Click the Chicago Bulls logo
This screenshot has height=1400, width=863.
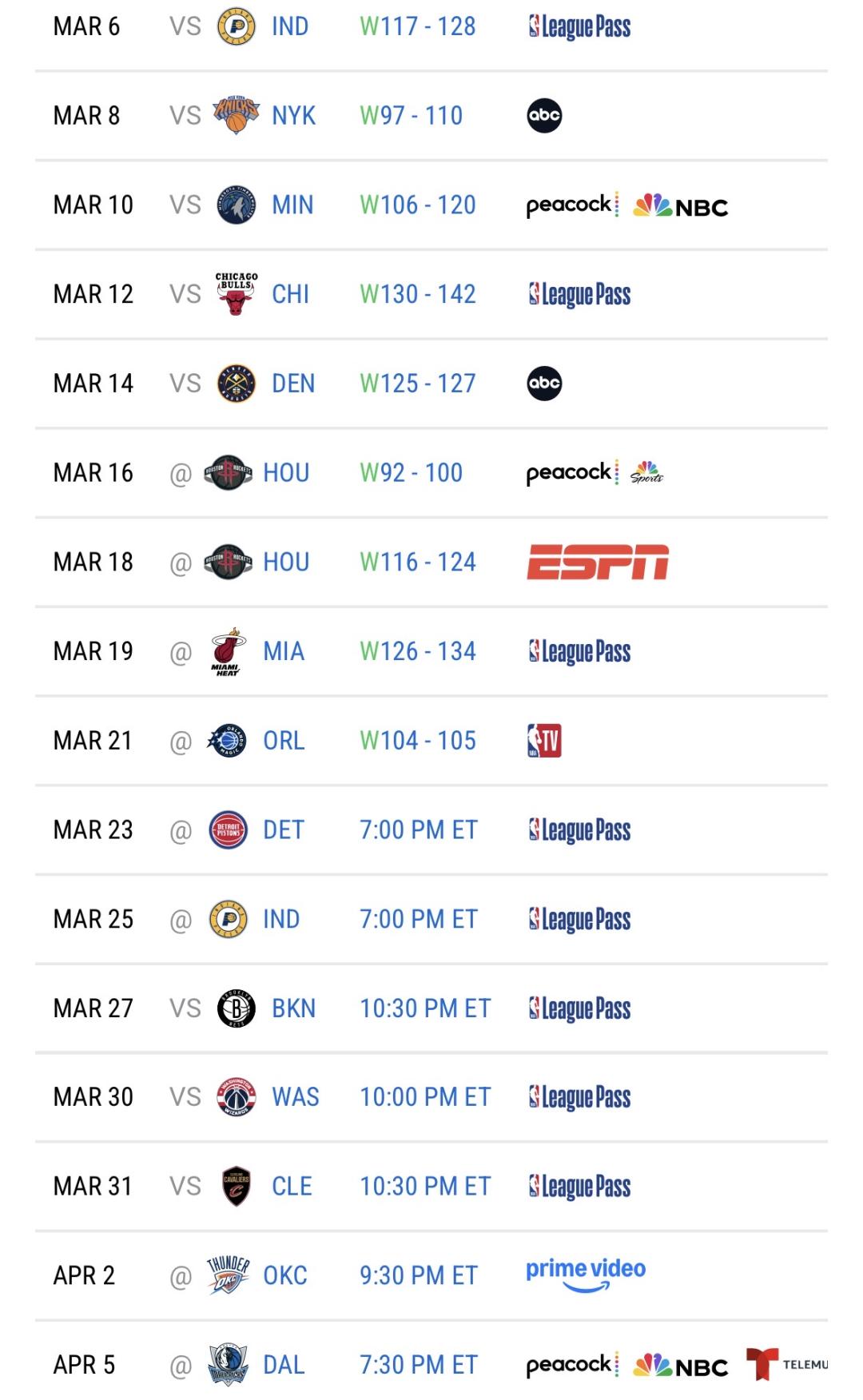click(x=236, y=294)
